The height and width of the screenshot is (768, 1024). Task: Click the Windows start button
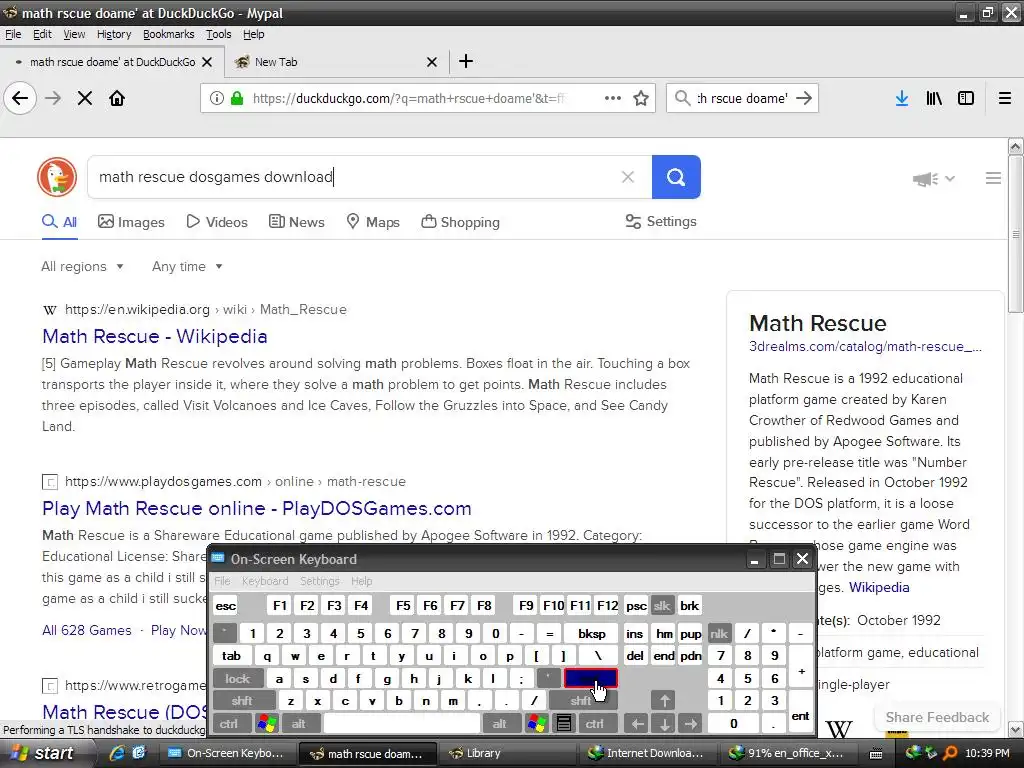click(x=43, y=753)
